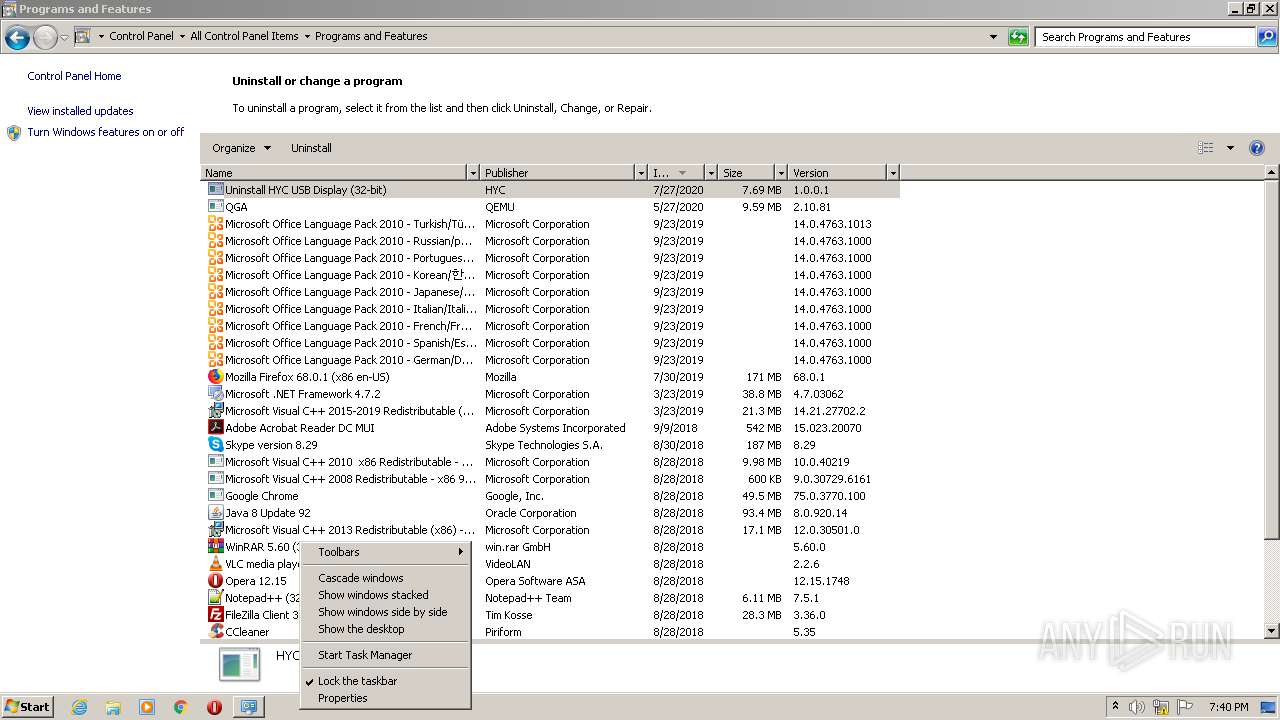
Task: Open the Installed On column filter dropdown
Action: [711, 173]
